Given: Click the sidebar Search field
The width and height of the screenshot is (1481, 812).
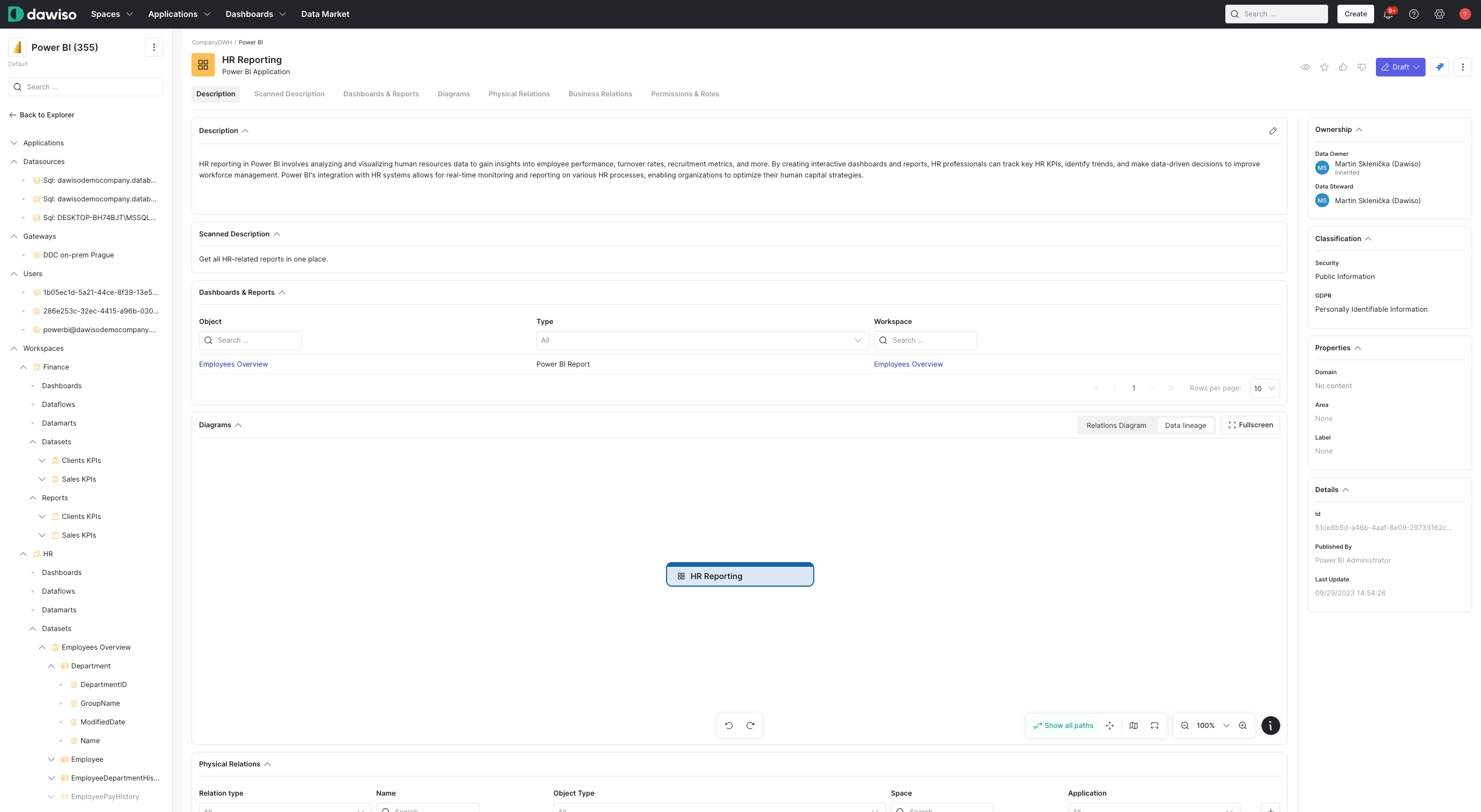Looking at the screenshot, I should pyautogui.click(x=86, y=87).
